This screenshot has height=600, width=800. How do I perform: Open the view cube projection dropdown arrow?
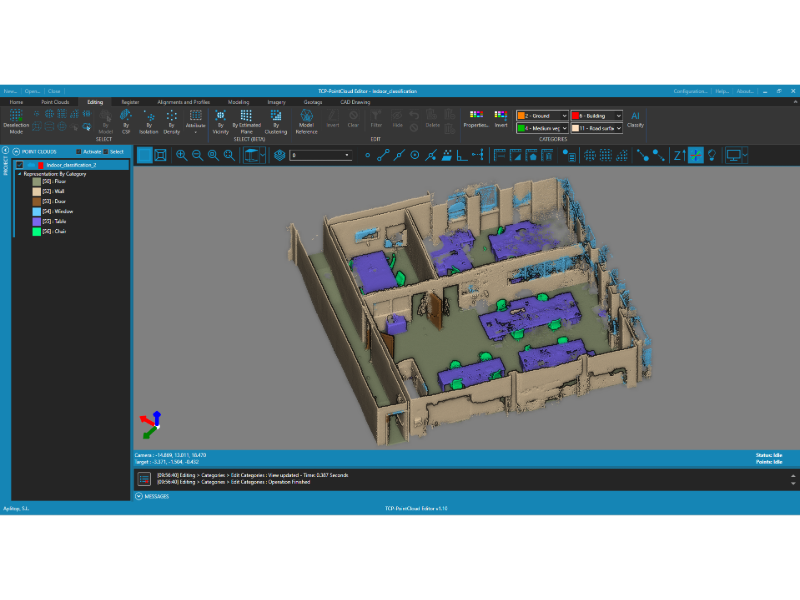tap(263, 155)
